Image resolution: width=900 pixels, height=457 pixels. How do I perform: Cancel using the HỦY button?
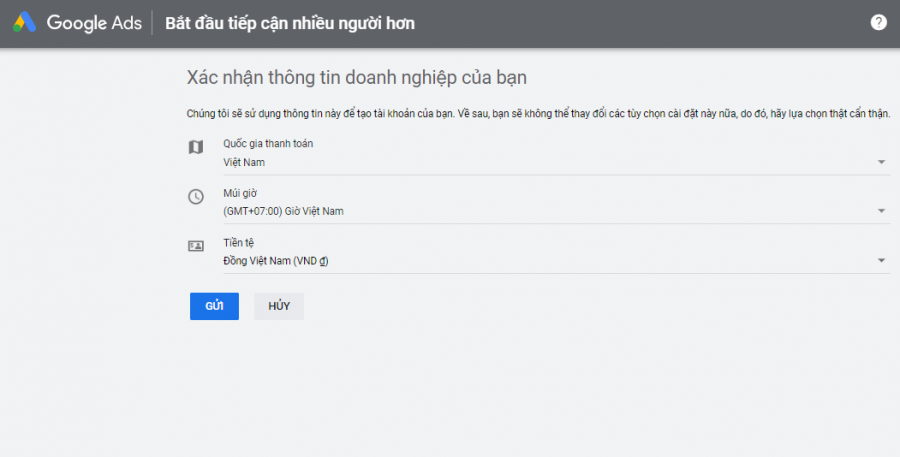(279, 306)
